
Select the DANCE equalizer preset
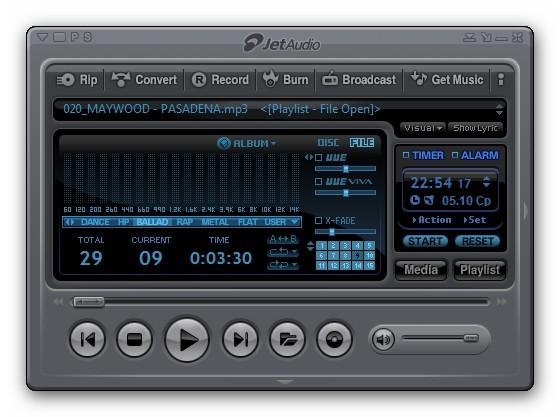(x=95, y=222)
